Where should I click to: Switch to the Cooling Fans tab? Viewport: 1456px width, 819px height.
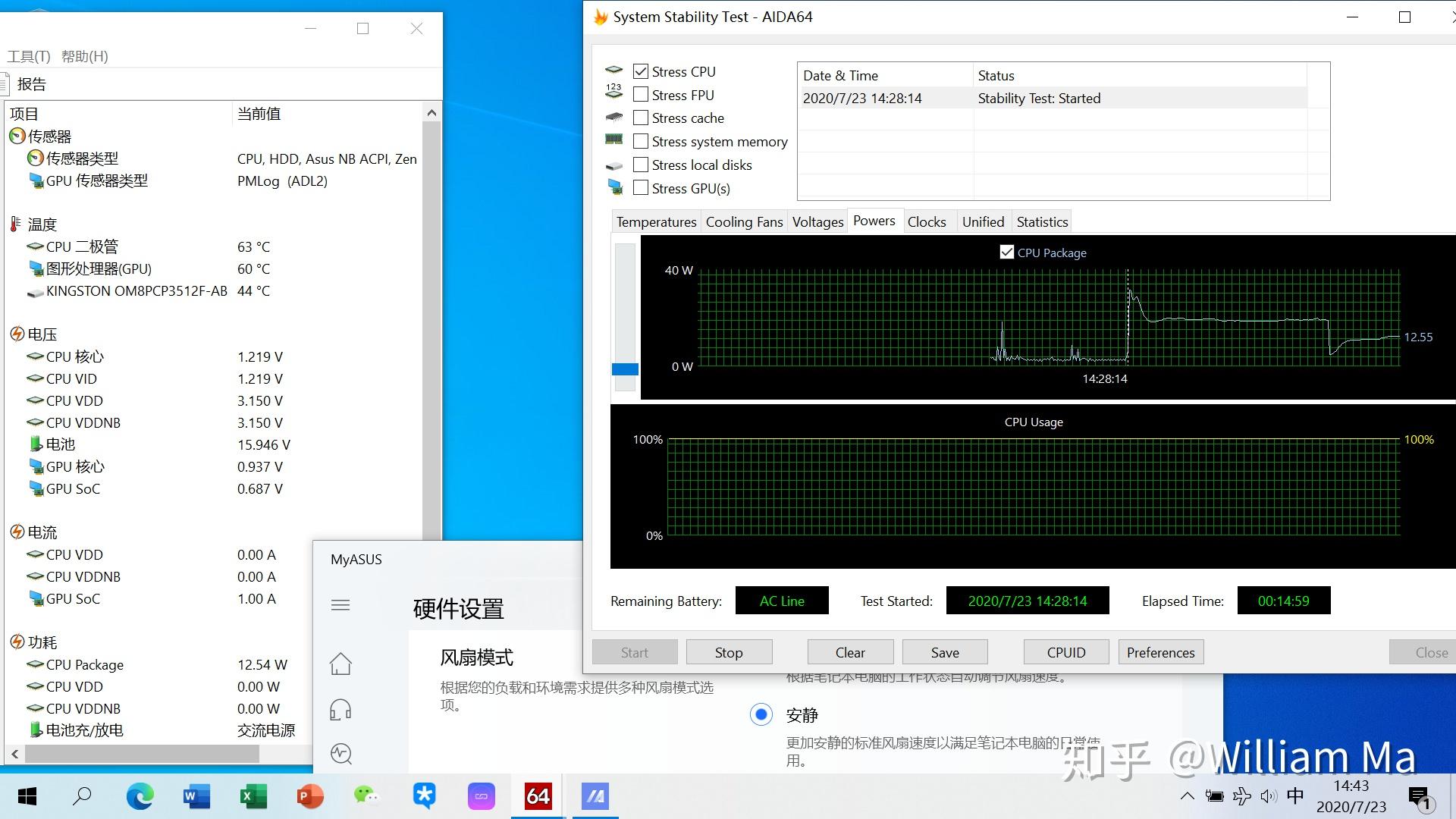click(744, 221)
